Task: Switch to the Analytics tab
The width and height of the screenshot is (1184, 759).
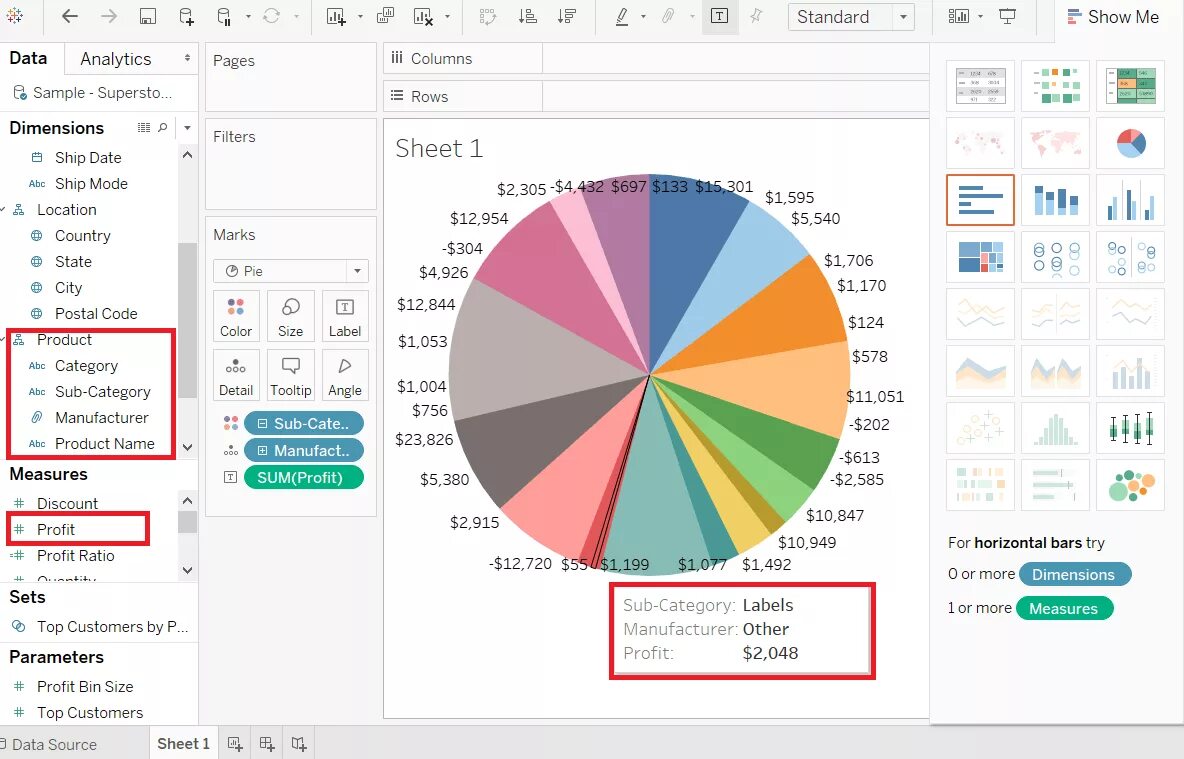Action: [x=116, y=59]
